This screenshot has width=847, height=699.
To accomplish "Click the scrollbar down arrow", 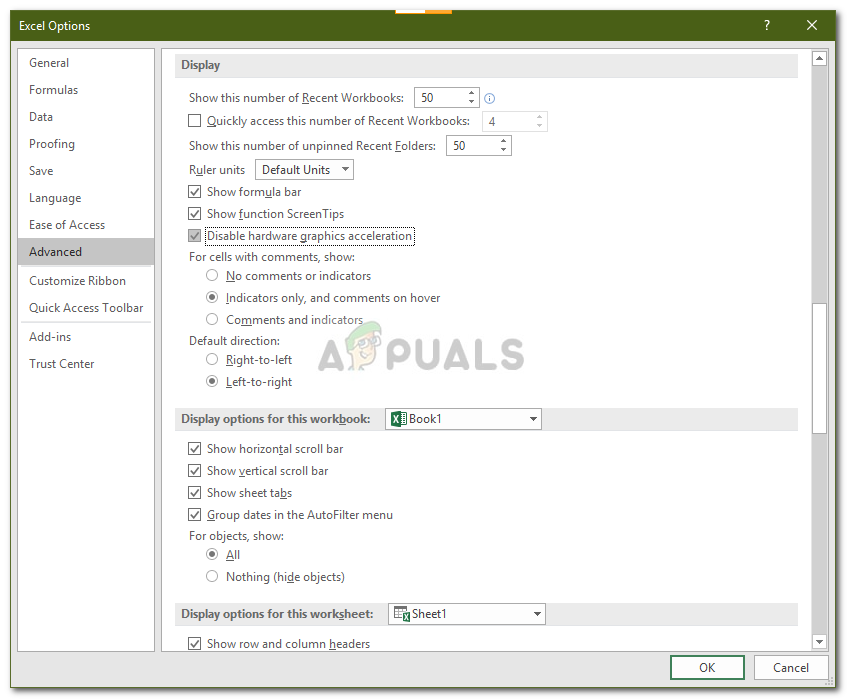I will tap(819, 642).
